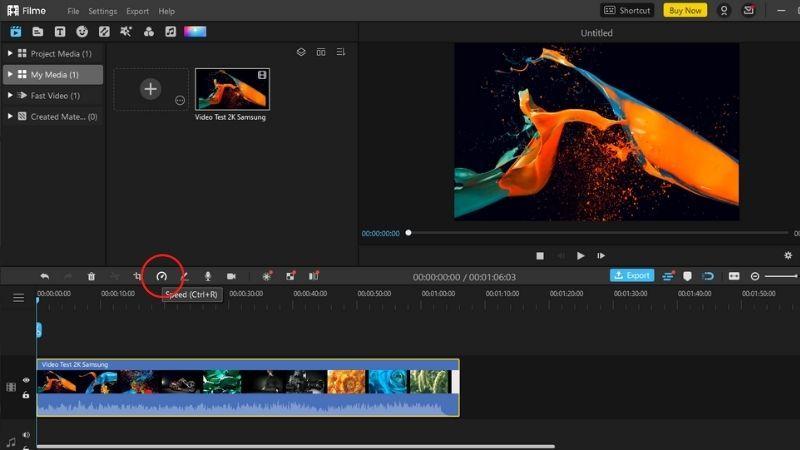Open the mail messages icon
800x450 pixels.
[x=748, y=10]
